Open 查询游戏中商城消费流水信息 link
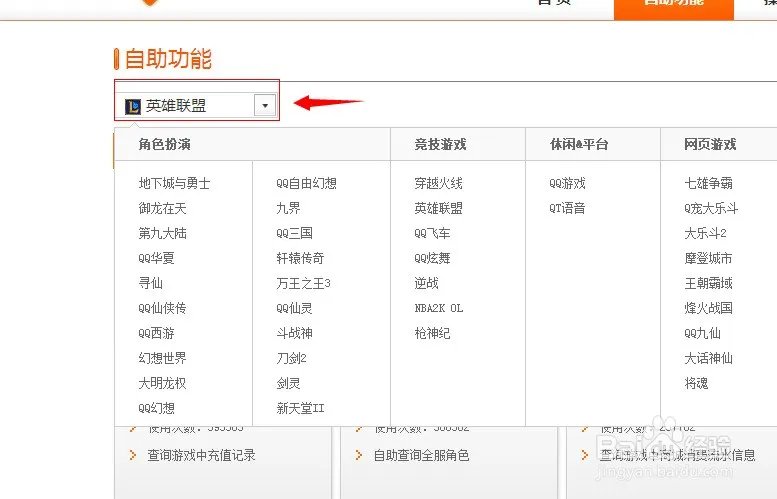The width and height of the screenshot is (777, 499). coord(677,455)
